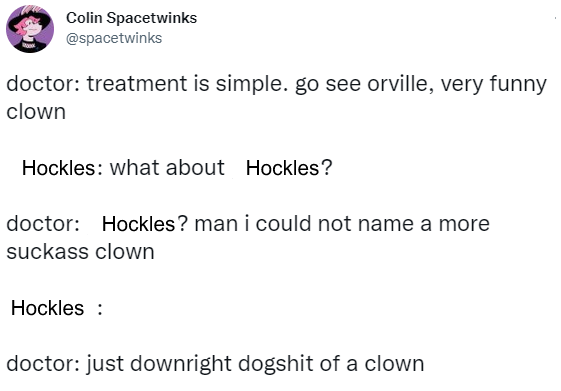
Task: Click the display name Colin Spacetwinks
Action: pos(131,18)
